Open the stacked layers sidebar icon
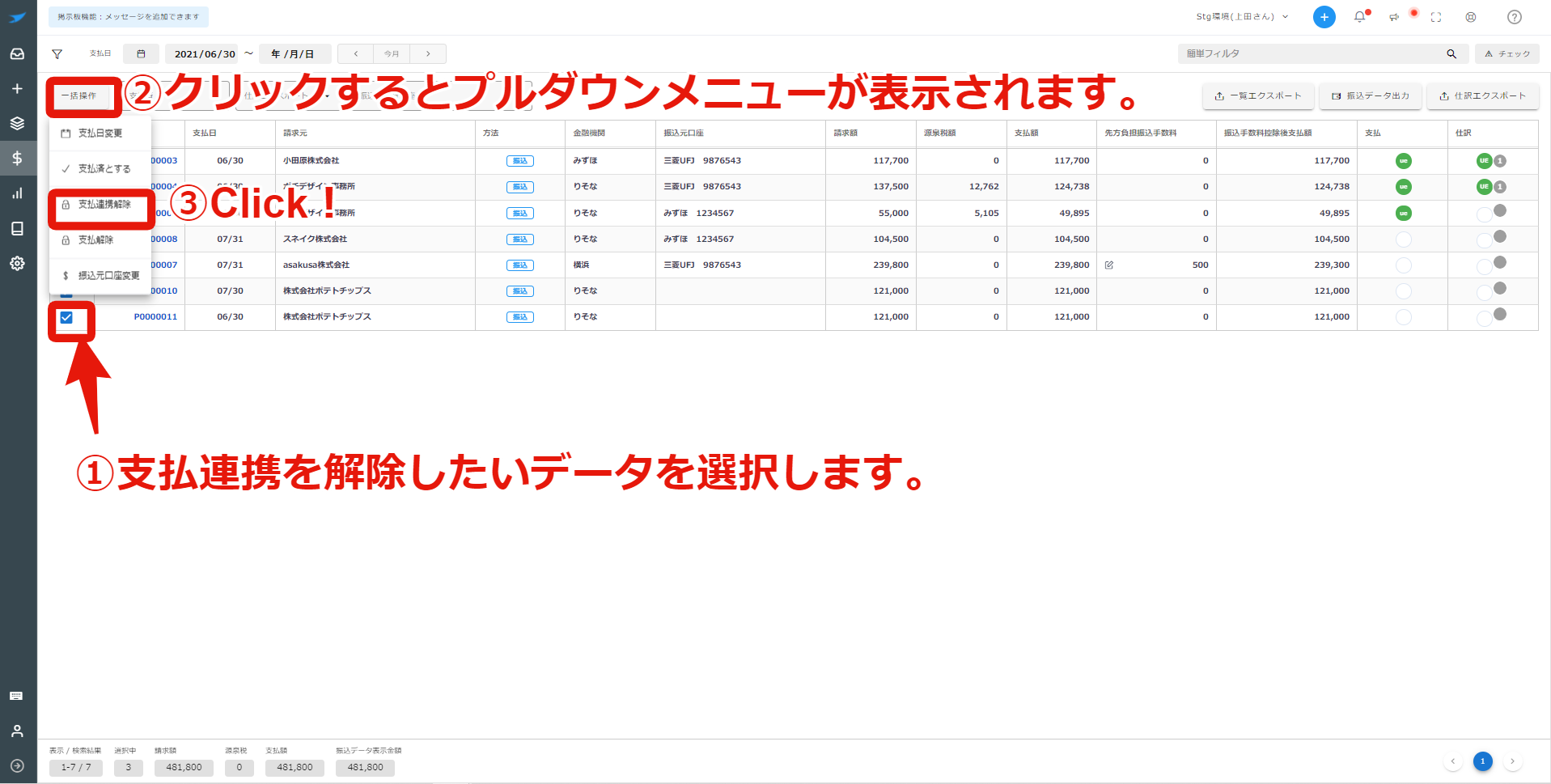 coord(17,123)
